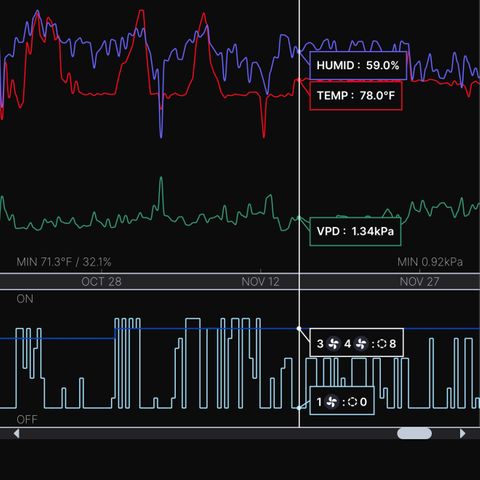
Task: Click the HUMID: 59.0% tooltip
Action: [x=358, y=65]
